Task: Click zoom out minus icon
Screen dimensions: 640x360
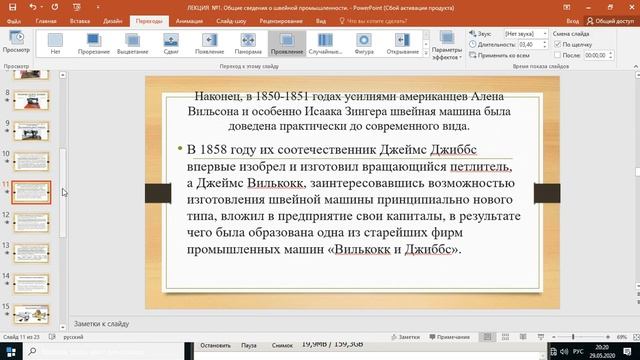Action: click(x=554, y=337)
